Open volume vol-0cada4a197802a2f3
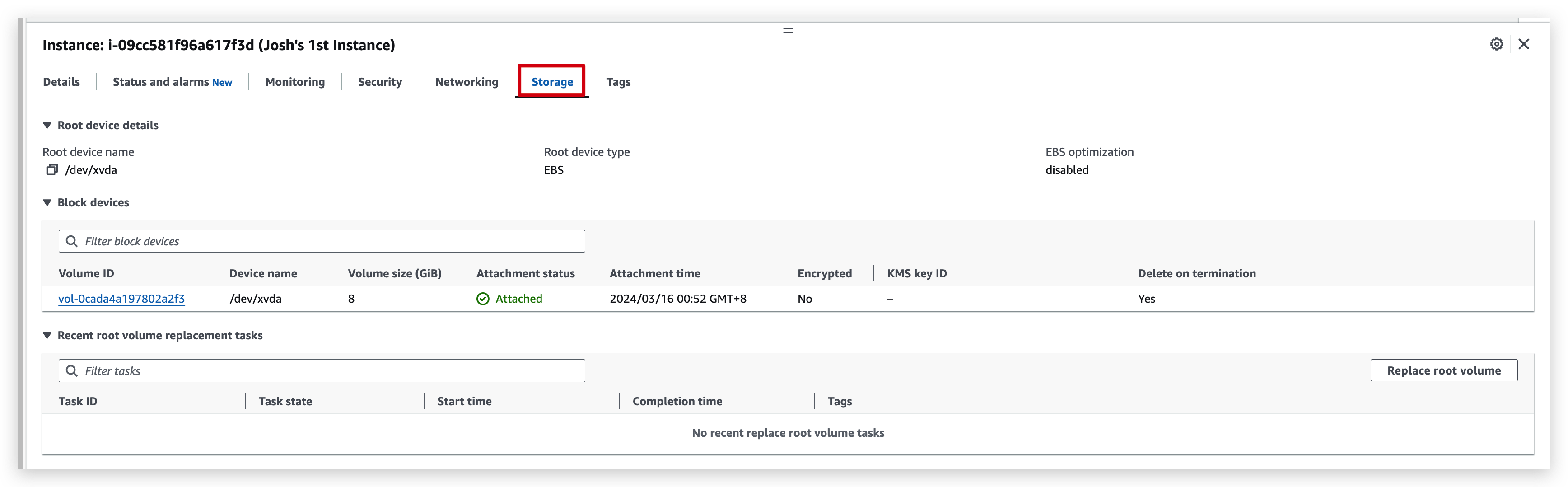The image size is (1568, 487). tap(121, 299)
